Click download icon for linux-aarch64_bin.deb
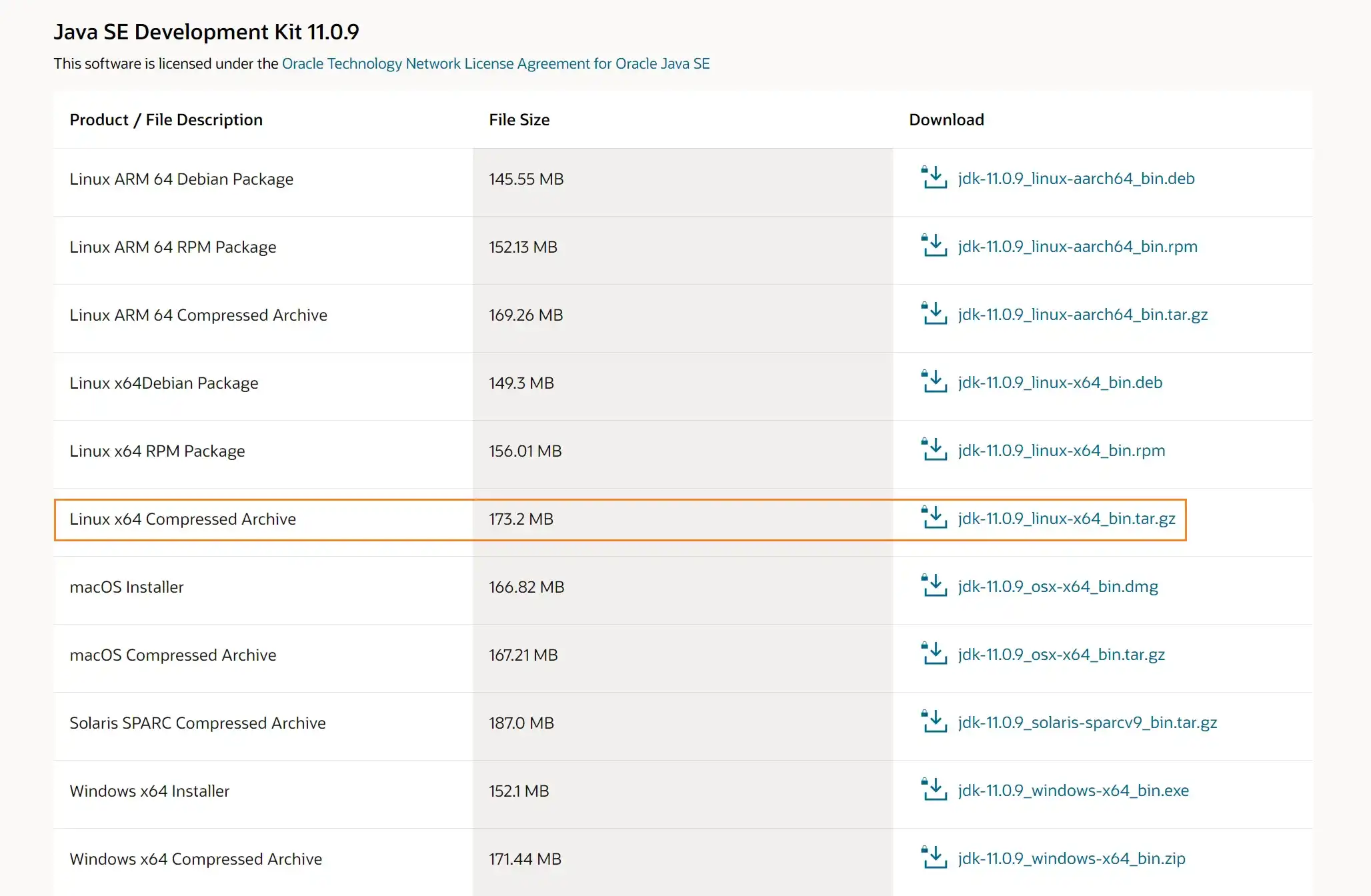Screen dimensions: 1371x896 coord(934,178)
